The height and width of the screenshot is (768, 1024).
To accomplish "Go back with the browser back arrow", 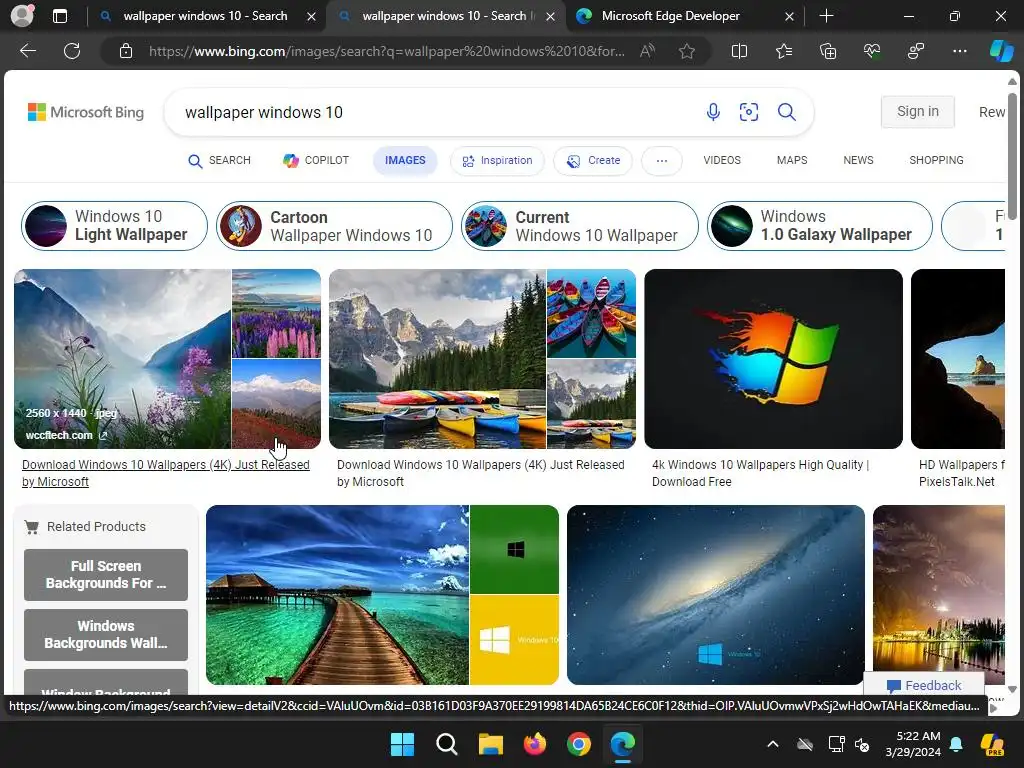I will (x=27, y=51).
